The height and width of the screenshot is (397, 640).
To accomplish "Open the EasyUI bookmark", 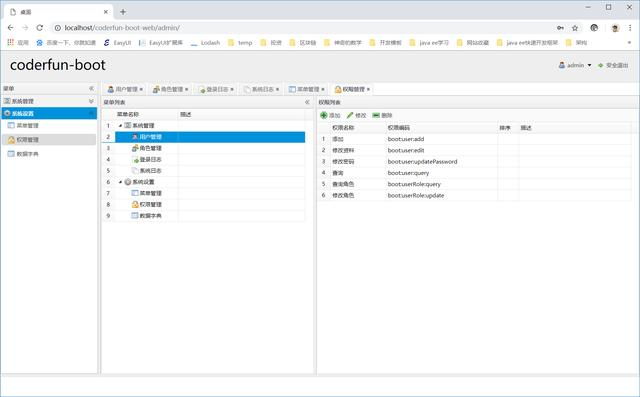I will (x=118, y=42).
